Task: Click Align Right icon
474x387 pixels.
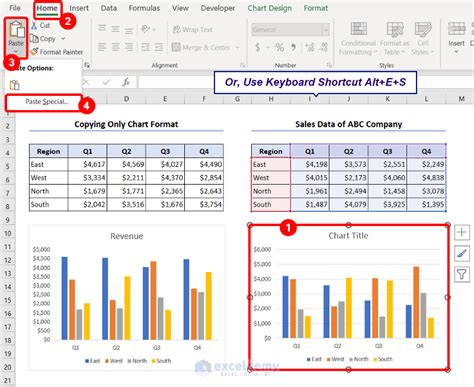Action: (129, 47)
